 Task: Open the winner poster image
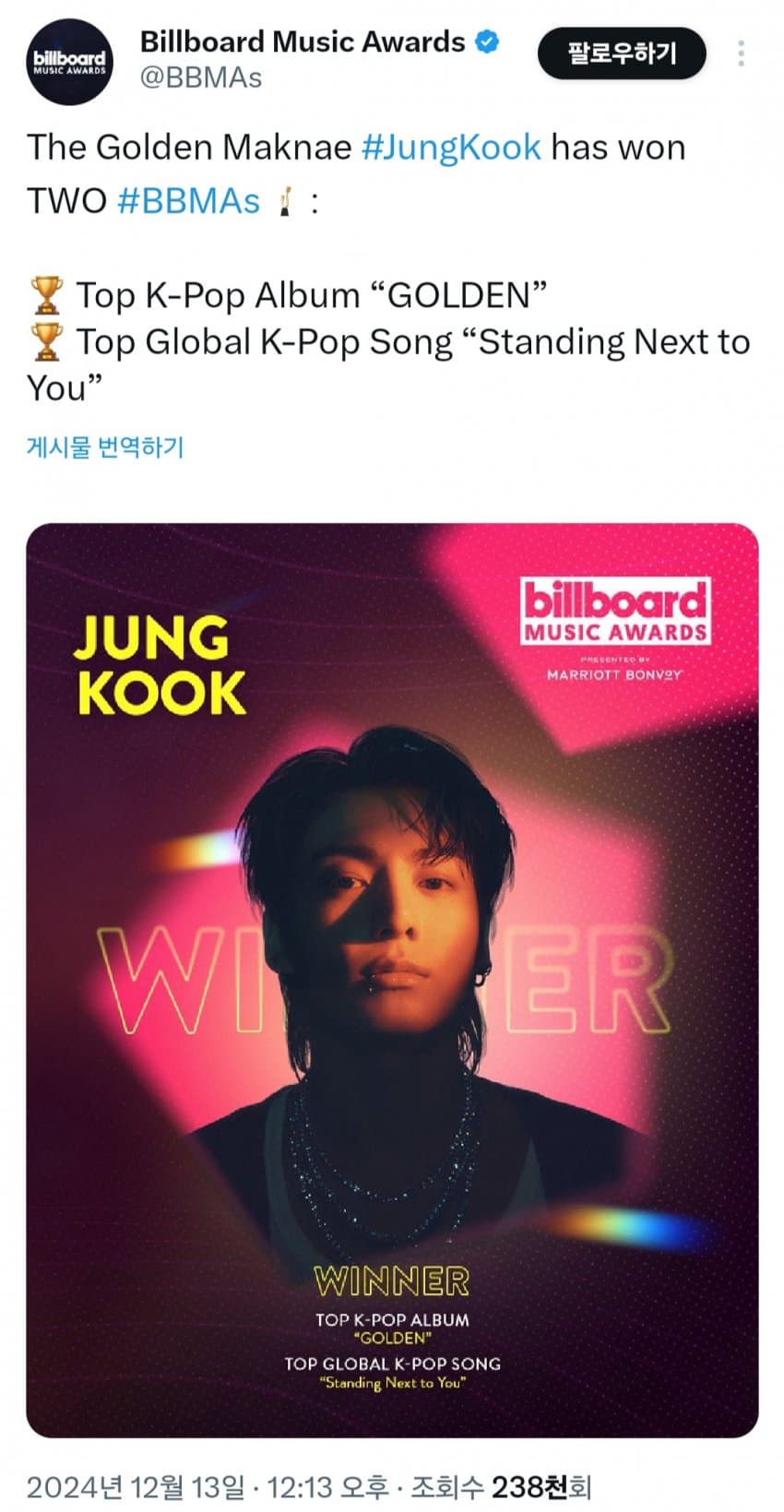click(392, 980)
